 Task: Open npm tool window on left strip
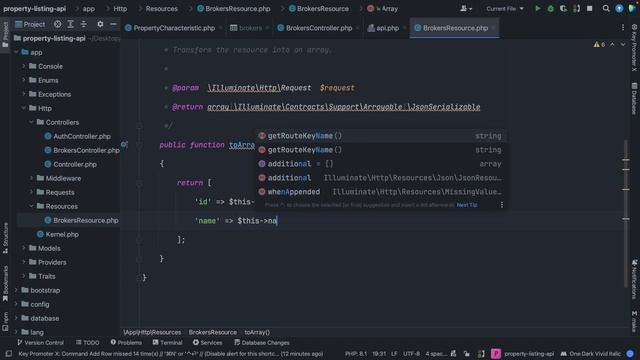pos(5,322)
